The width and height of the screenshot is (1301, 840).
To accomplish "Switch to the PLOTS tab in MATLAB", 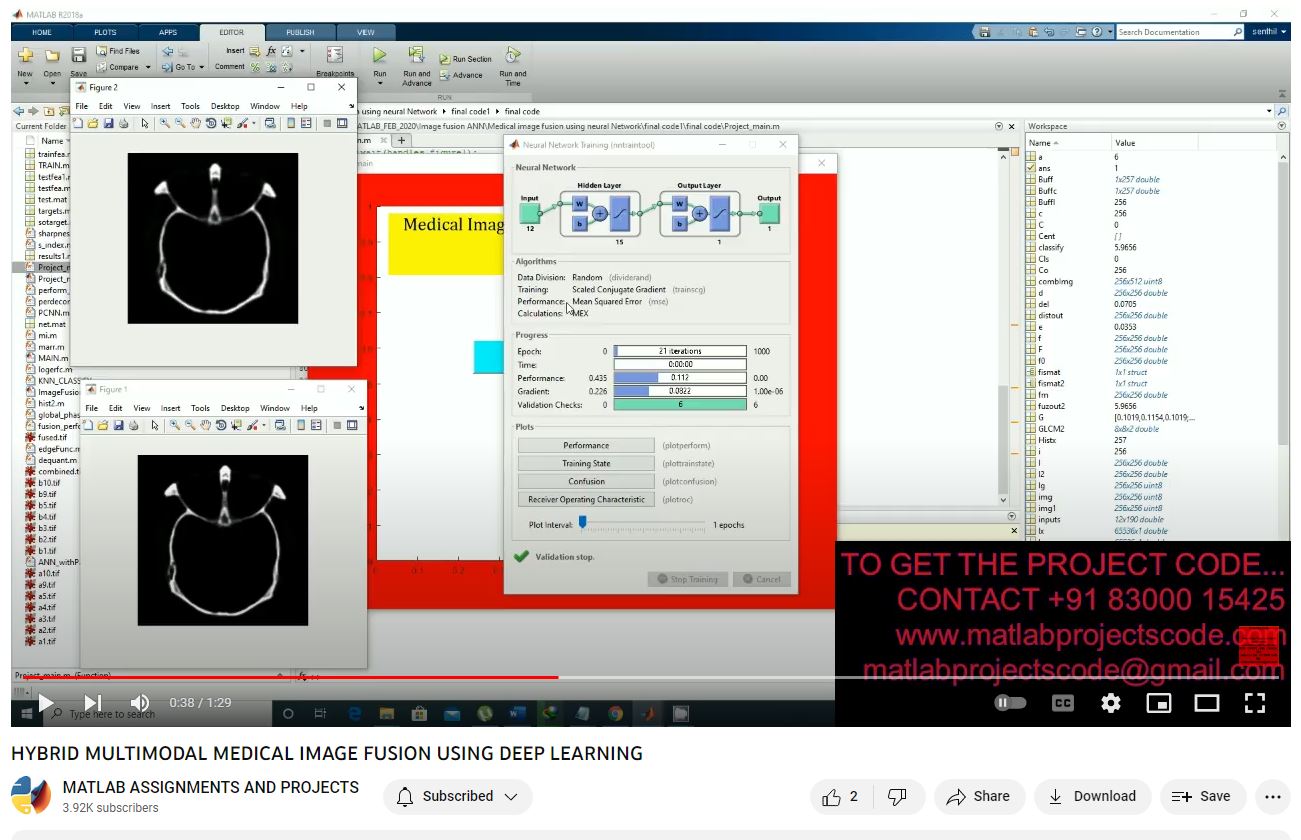I will tap(105, 32).
